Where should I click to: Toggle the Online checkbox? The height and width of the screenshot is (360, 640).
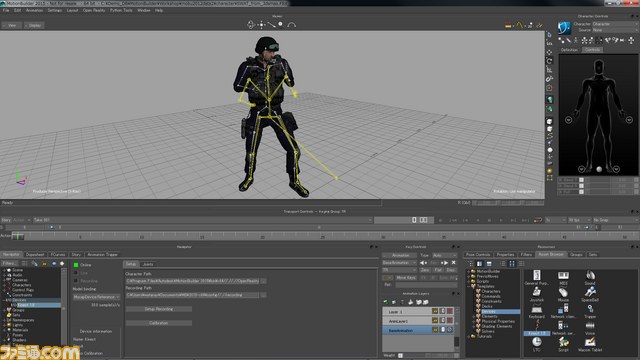coord(76,265)
